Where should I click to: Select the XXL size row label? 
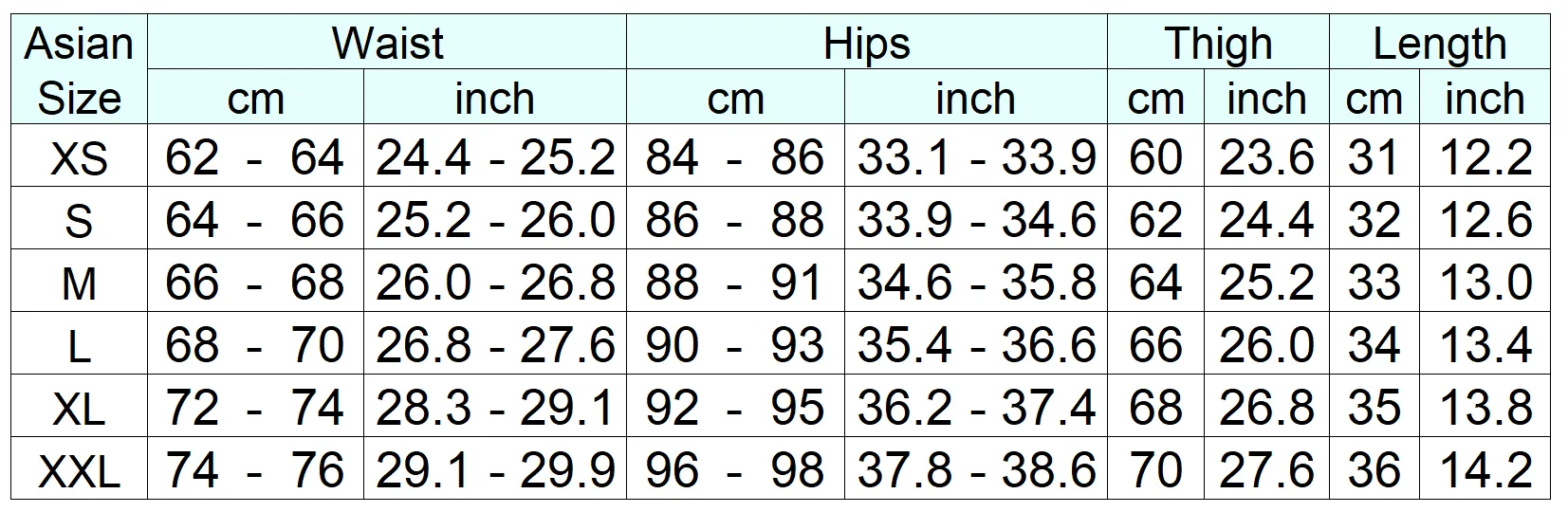(80, 469)
